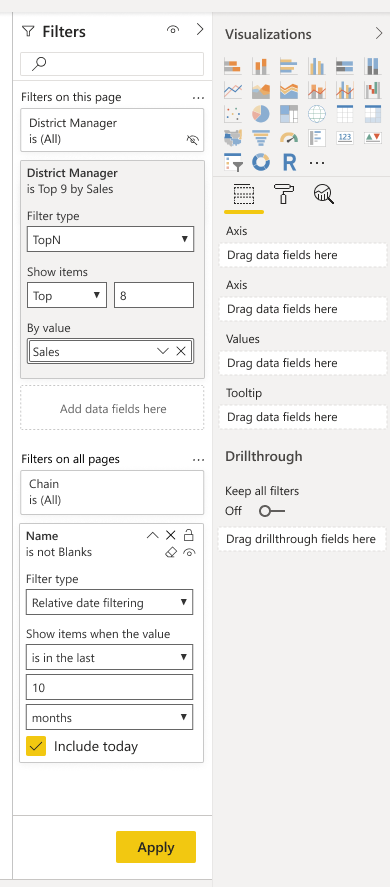This screenshot has height=887, width=390.
Task: Collapse the Filters pane
Action: 200,29
